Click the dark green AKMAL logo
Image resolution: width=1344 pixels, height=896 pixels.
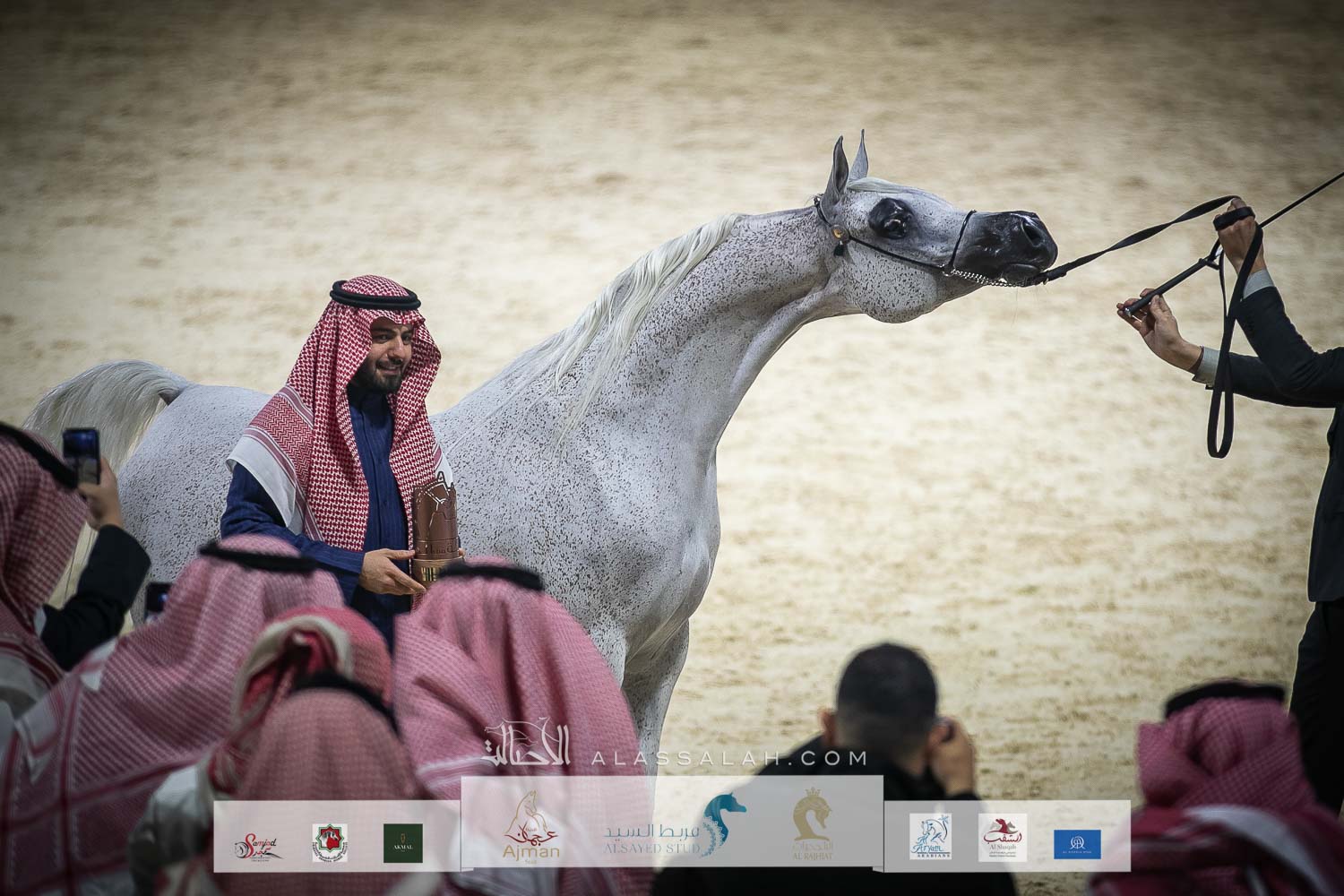403,842
